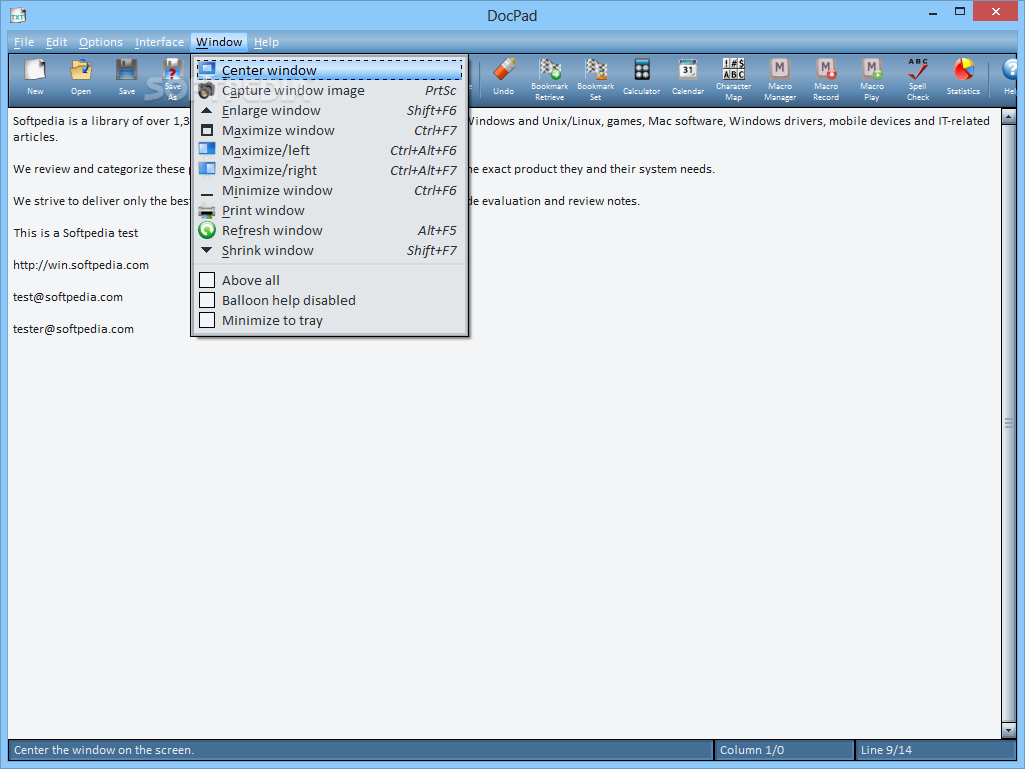Click the Bookmark Retrieve icon
The height and width of the screenshot is (769, 1025).
[x=550, y=79]
